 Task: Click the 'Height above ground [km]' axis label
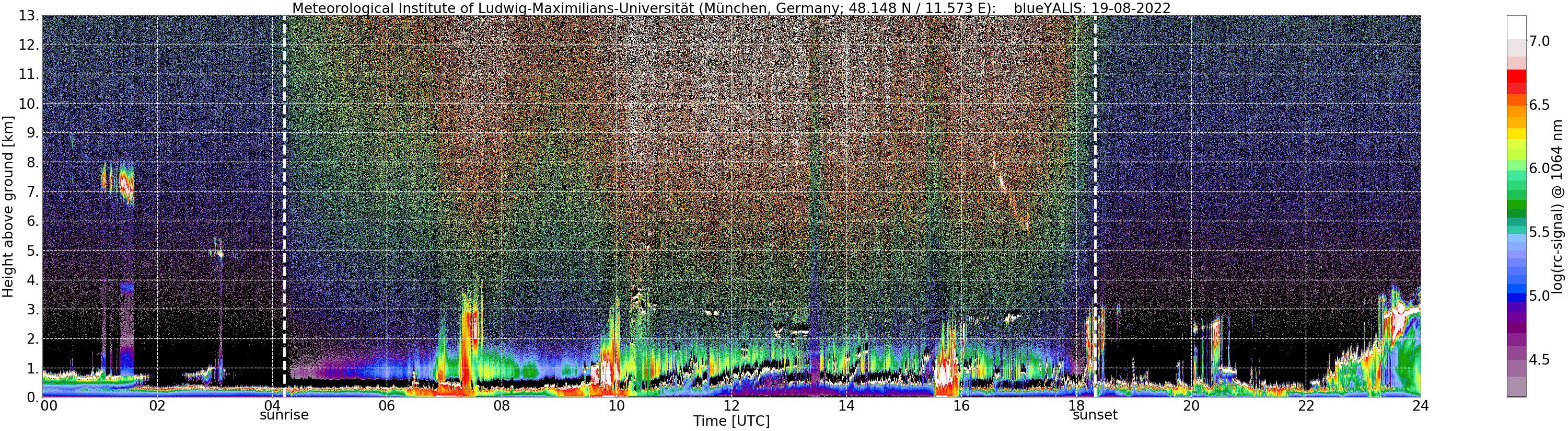pyautogui.click(x=8, y=206)
